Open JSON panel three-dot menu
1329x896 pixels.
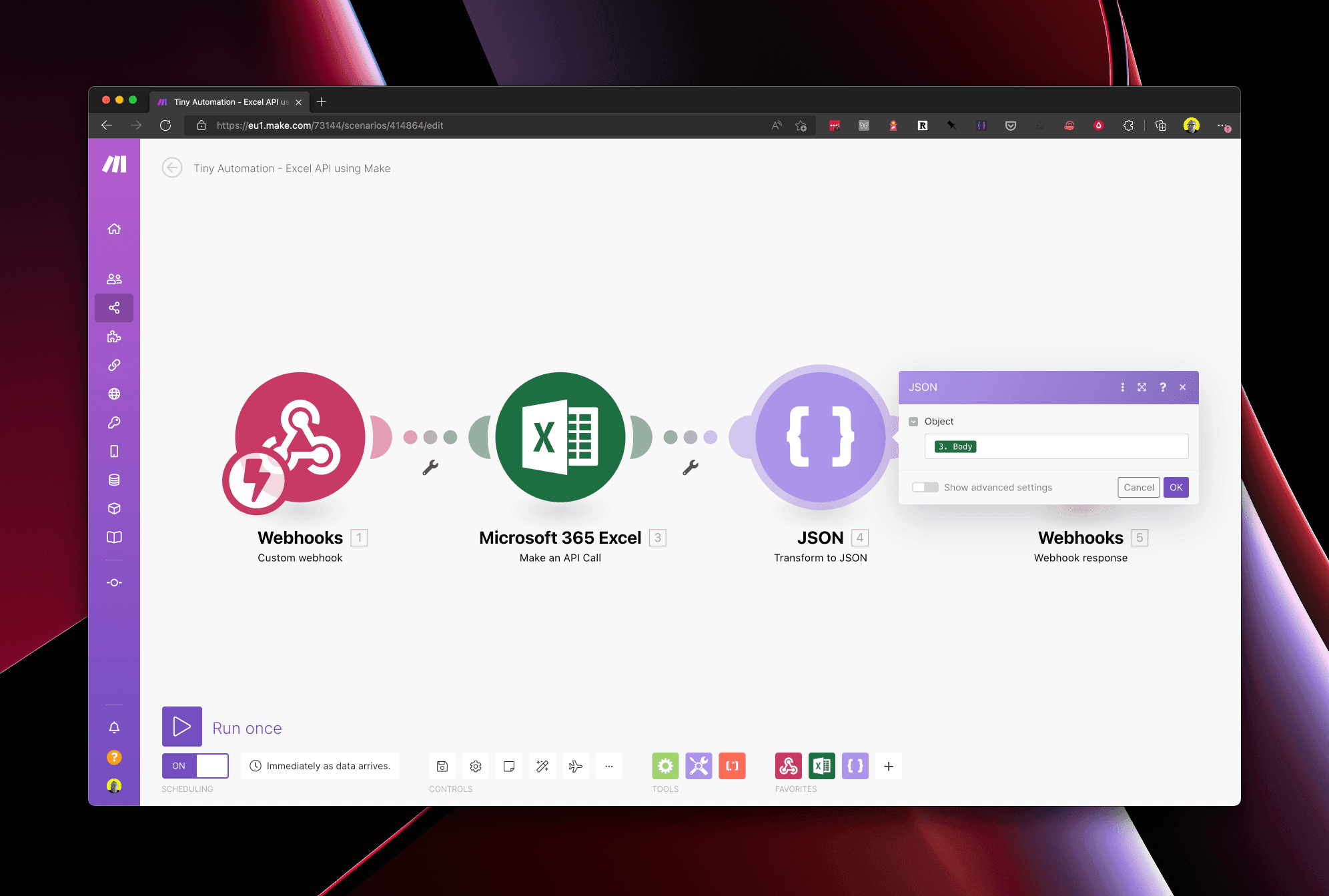point(1122,387)
